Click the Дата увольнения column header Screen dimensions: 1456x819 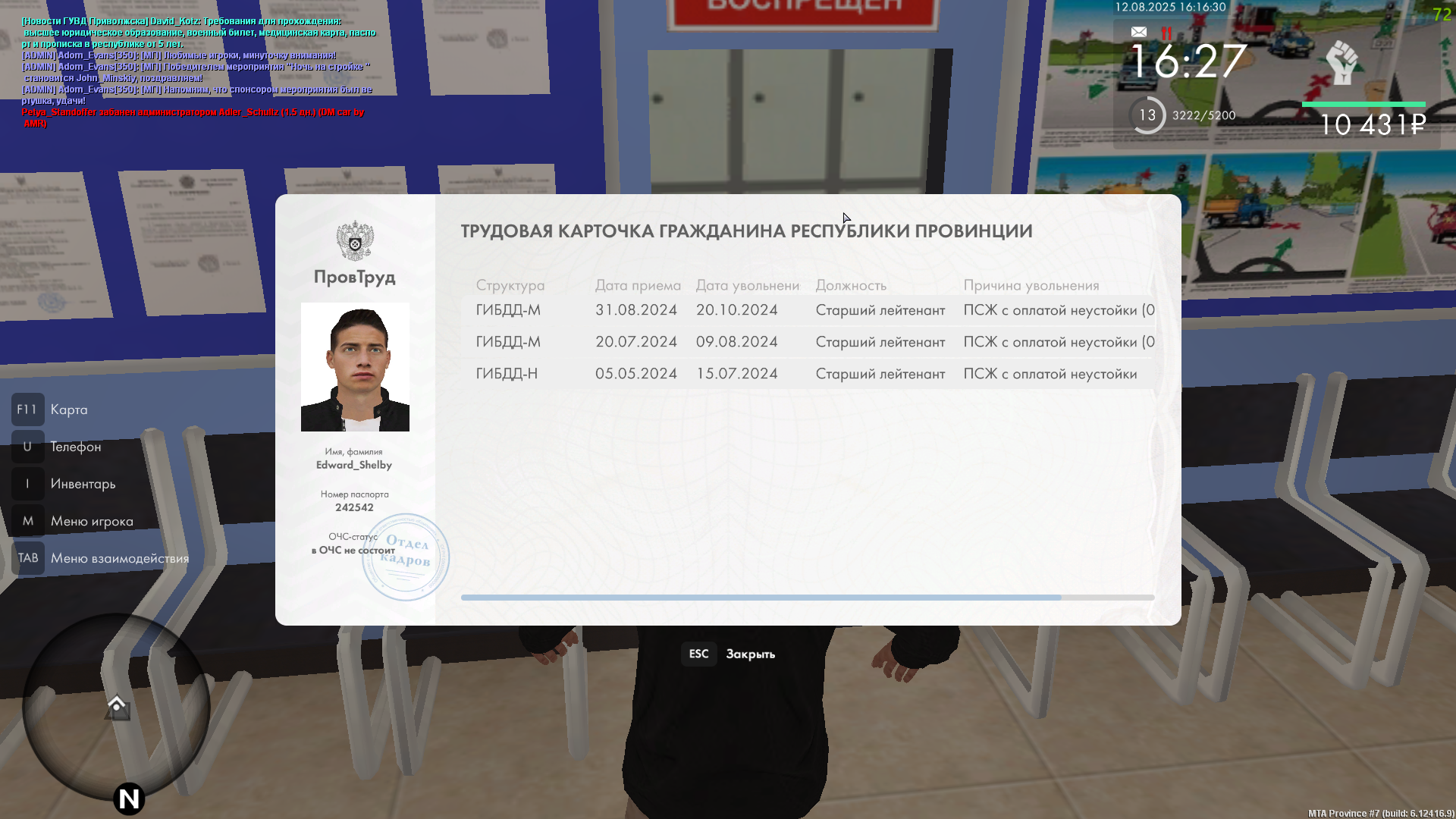[748, 286]
